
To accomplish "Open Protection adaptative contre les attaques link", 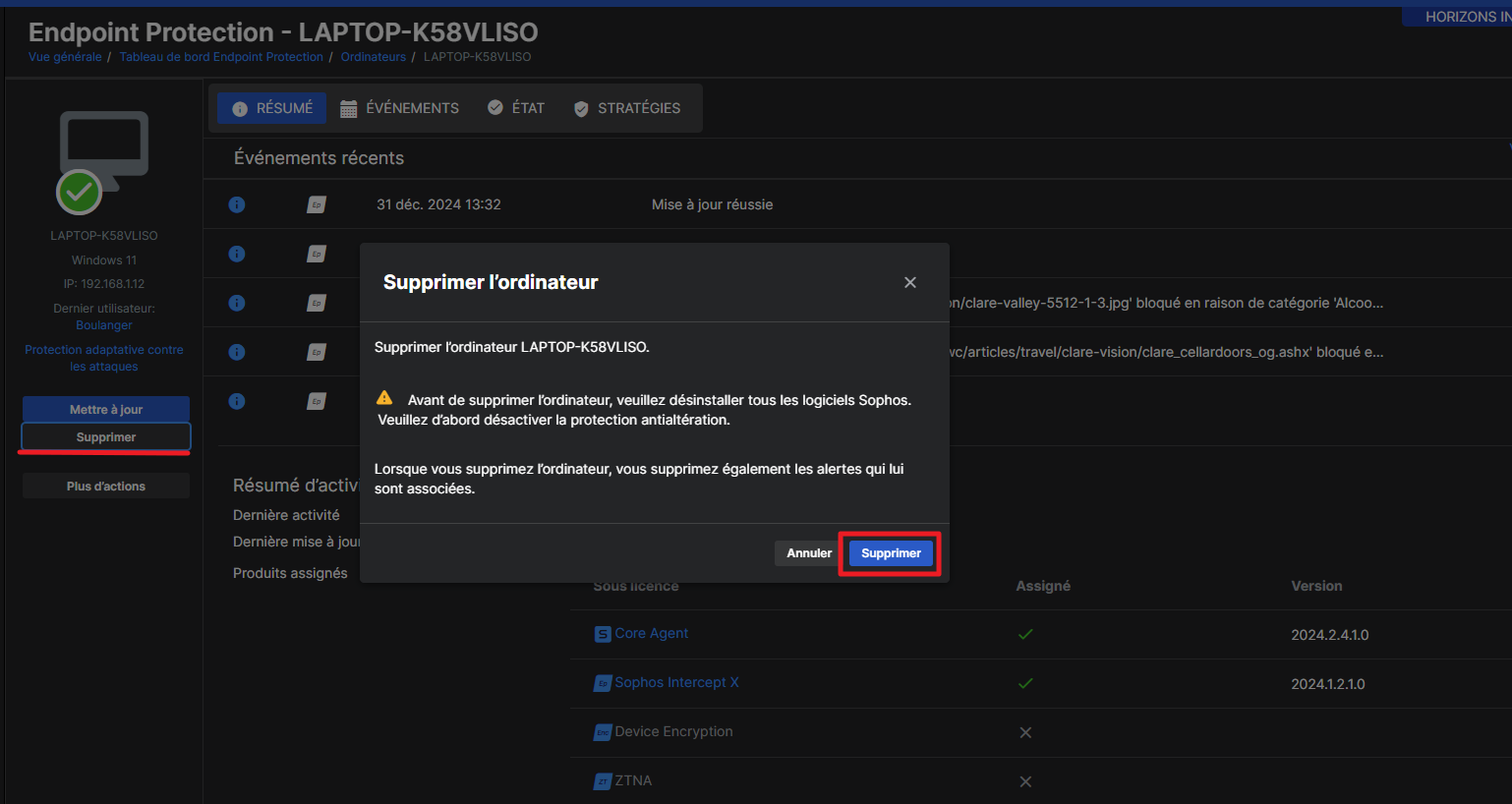I will pos(104,358).
